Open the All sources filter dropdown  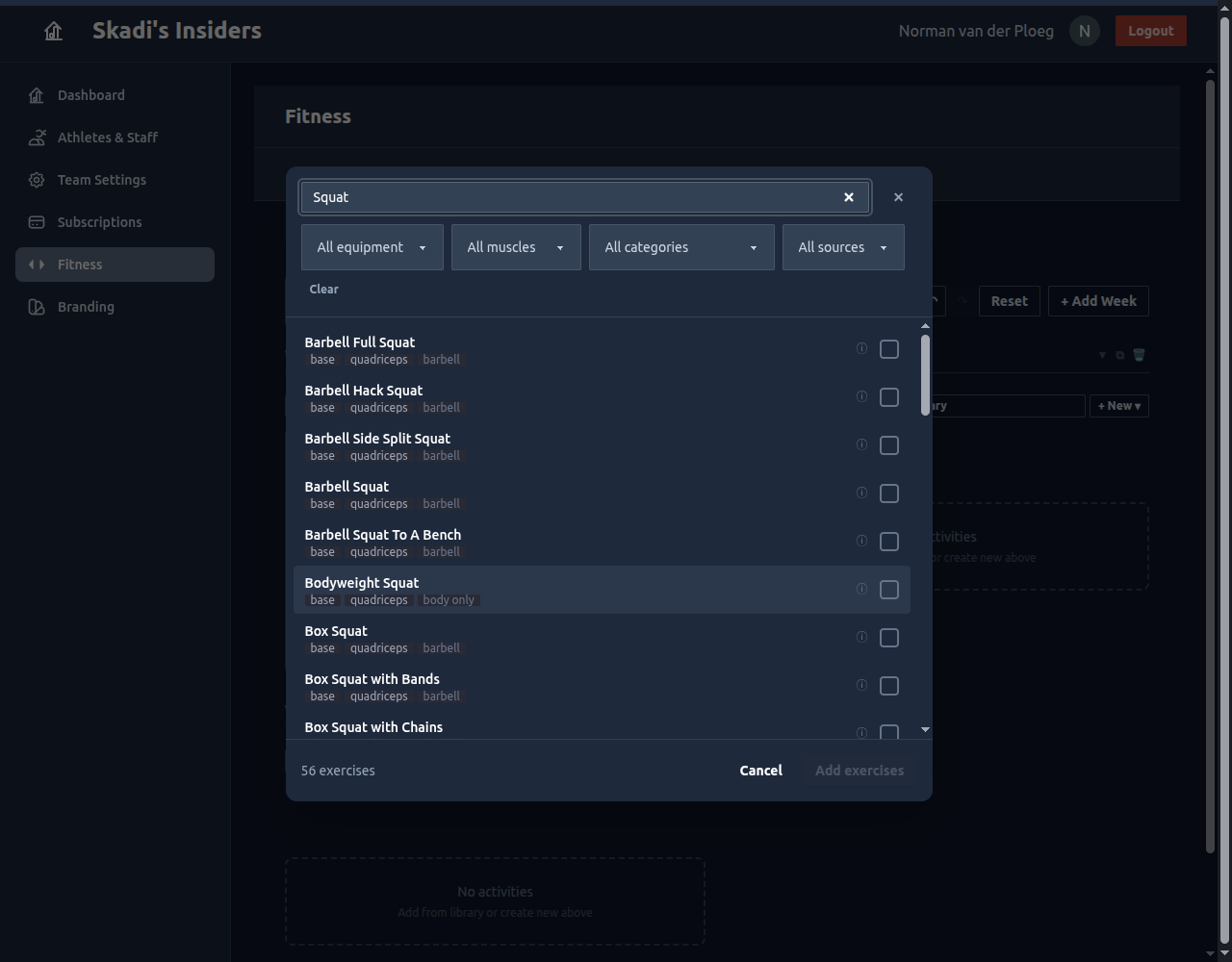pos(843,247)
